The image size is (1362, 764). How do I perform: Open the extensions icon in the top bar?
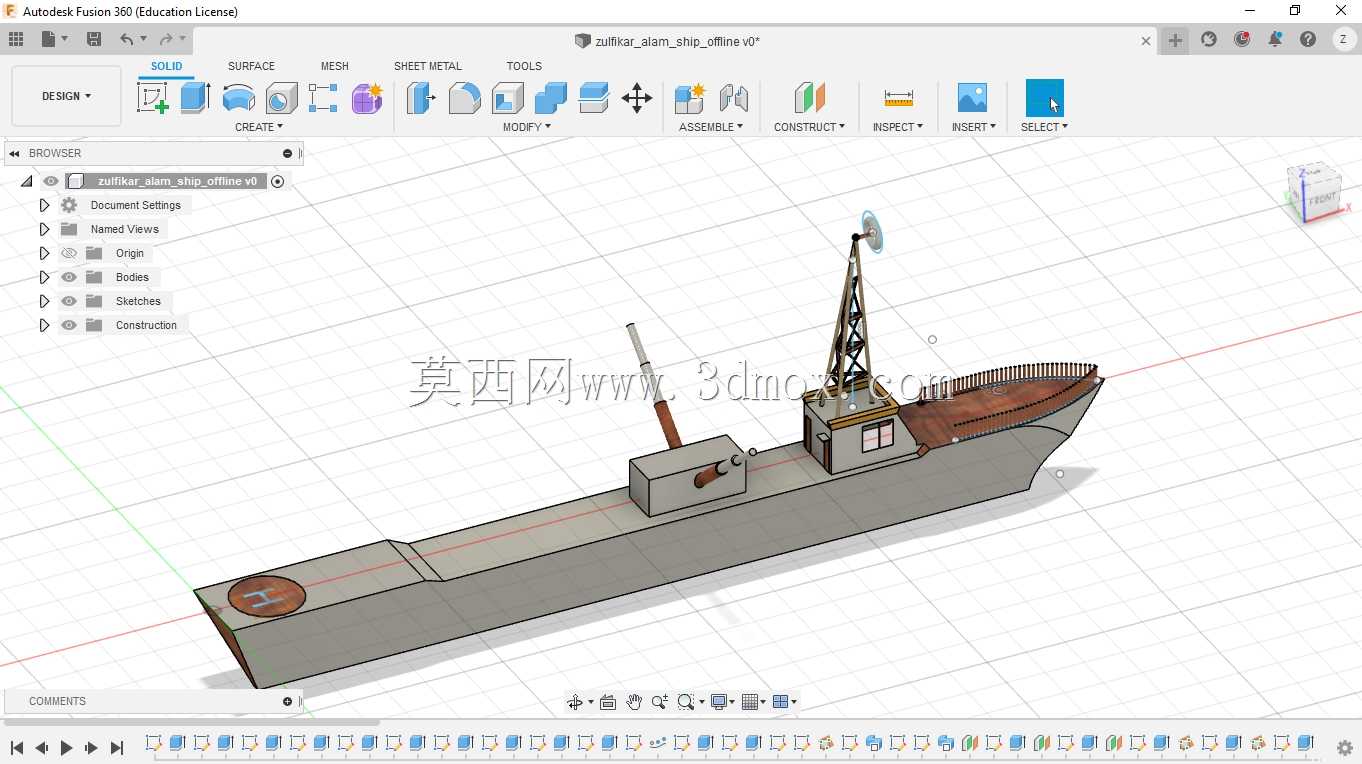[x=1209, y=39]
